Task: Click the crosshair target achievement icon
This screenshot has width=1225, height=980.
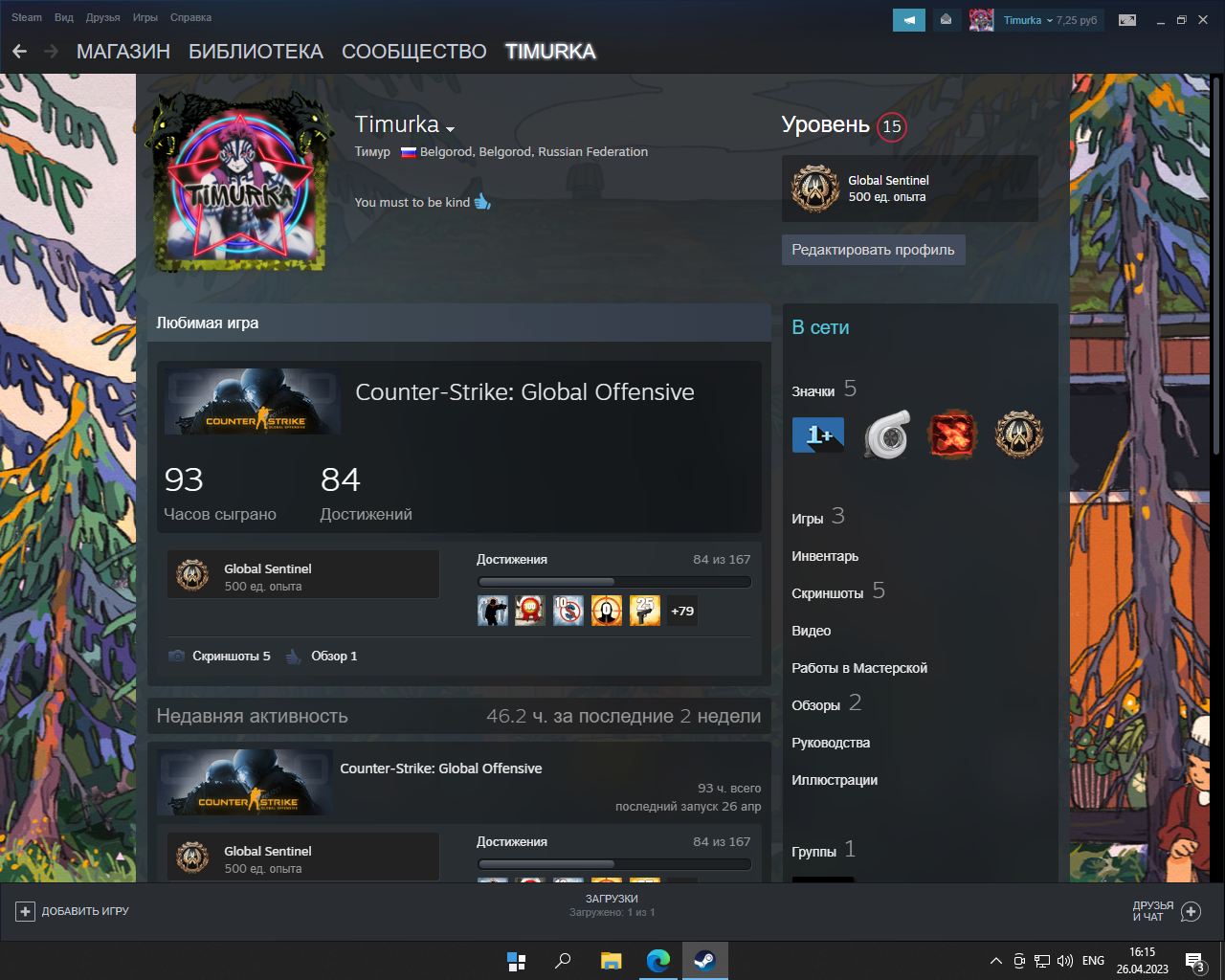Action: [x=607, y=611]
